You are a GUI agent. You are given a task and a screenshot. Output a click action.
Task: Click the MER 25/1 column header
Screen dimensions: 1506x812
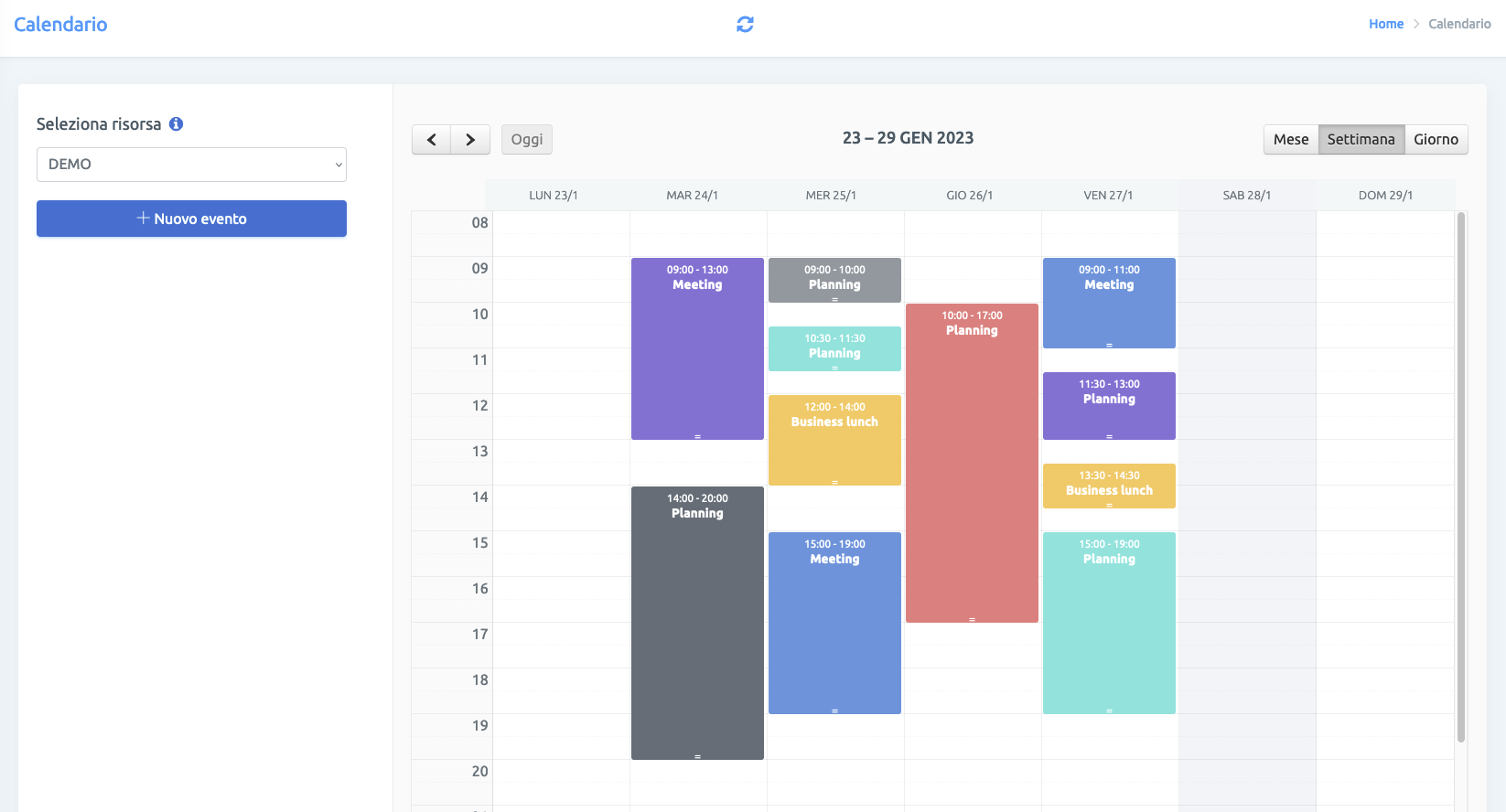(831, 196)
